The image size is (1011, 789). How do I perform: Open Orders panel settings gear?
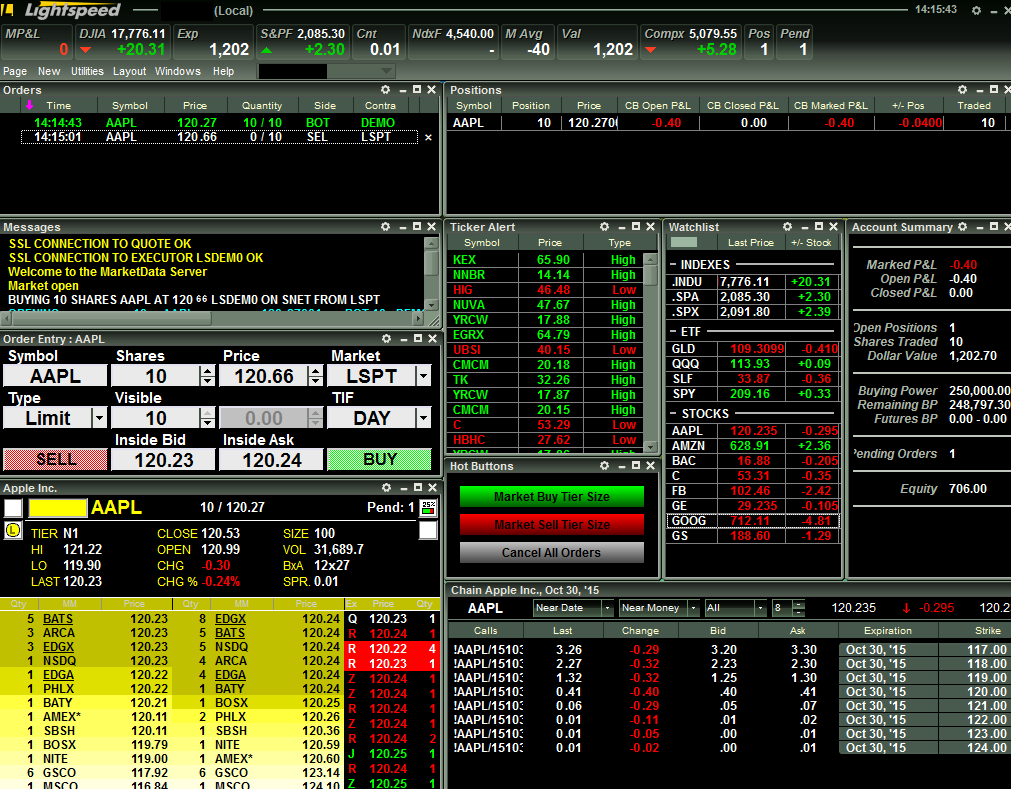point(386,90)
